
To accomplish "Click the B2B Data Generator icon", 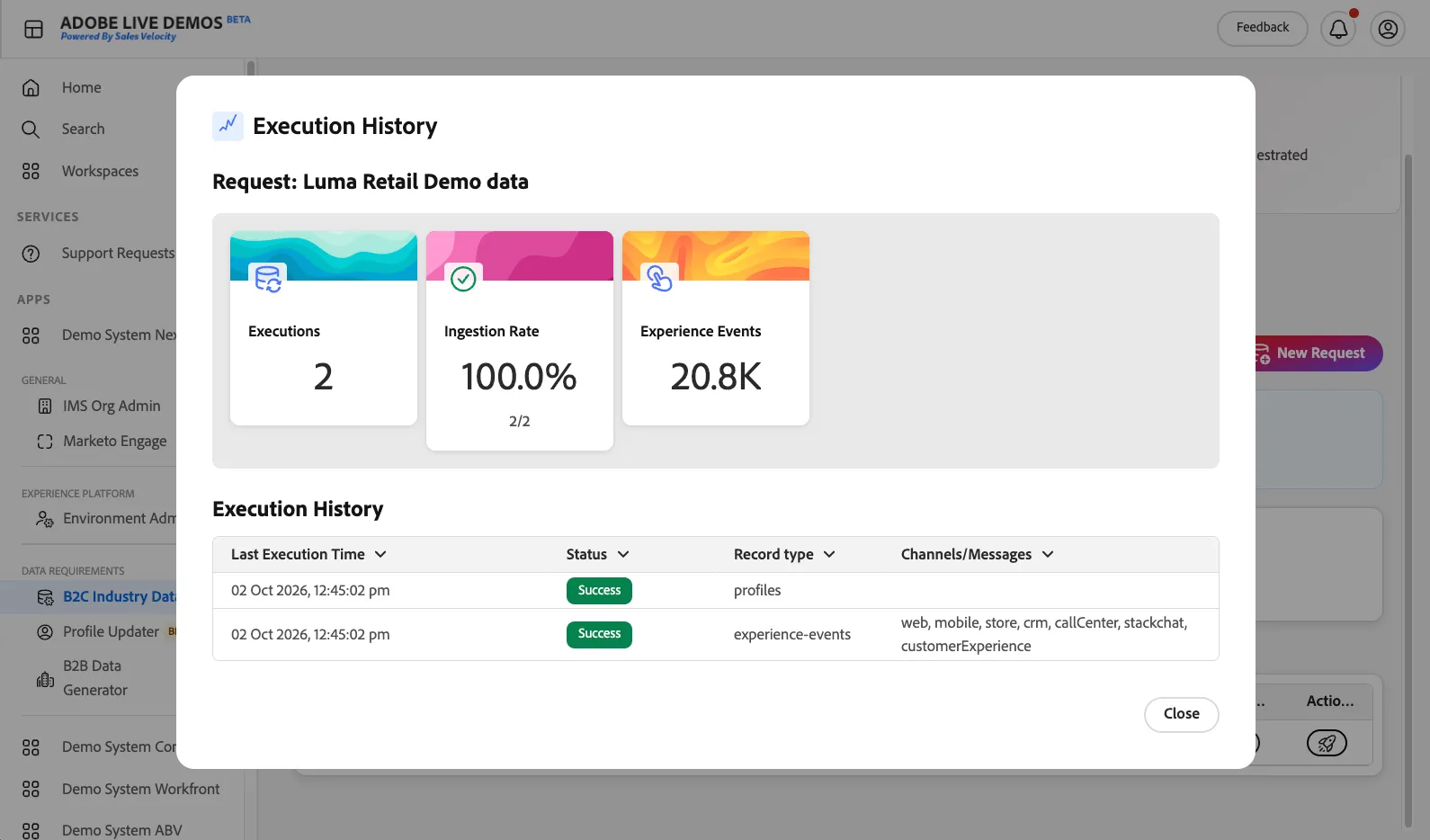I will click(45, 679).
